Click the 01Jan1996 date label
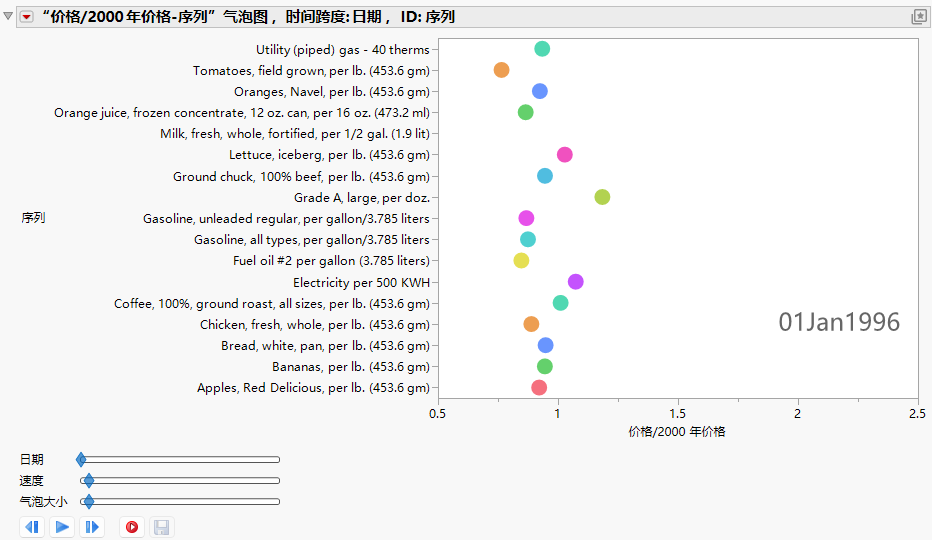Screen dimensions: 932x540 coord(839,322)
